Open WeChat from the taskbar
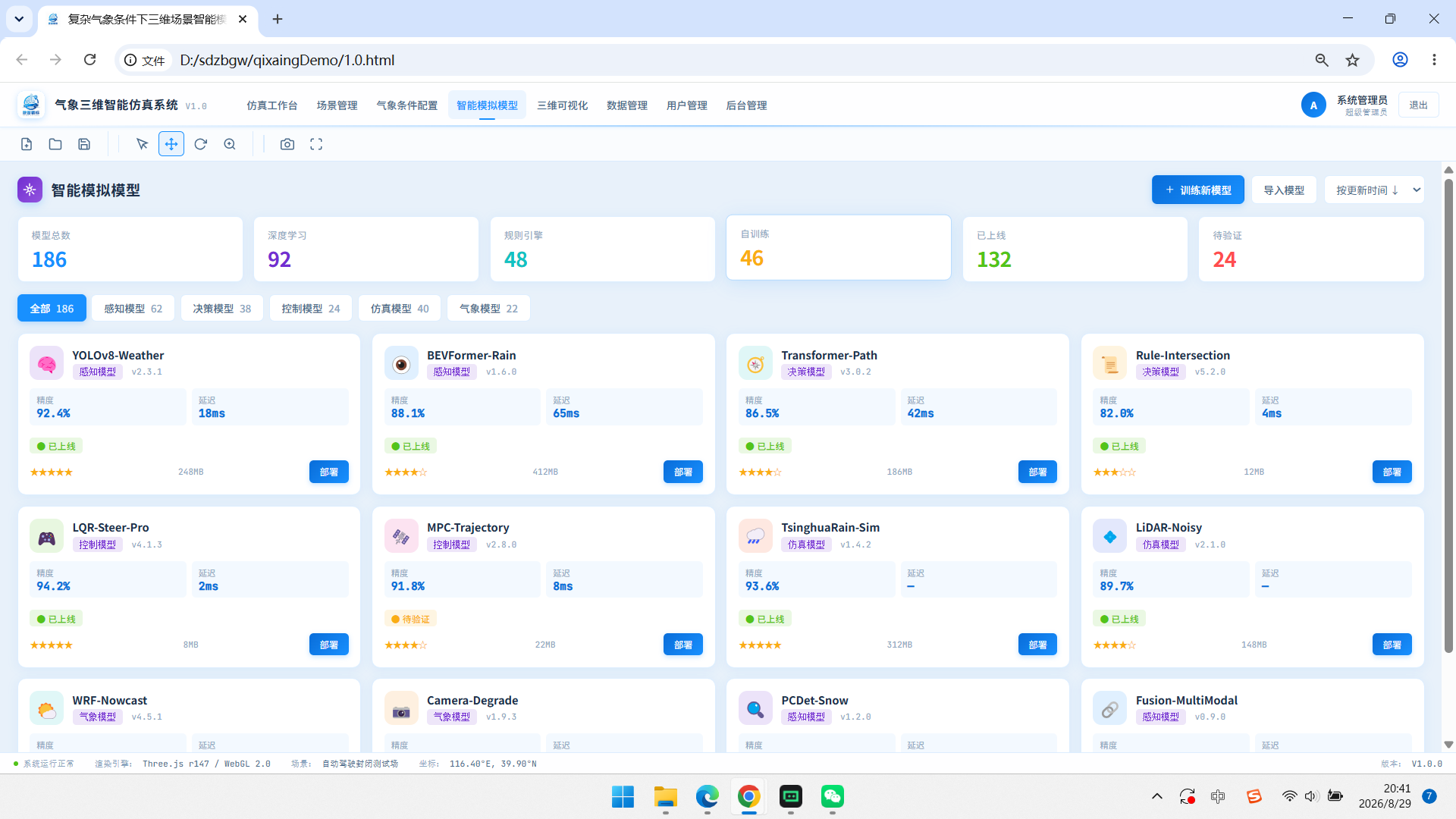Image resolution: width=1456 pixels, height=819 pixels. pyautogui.click(x=832, y=796)
